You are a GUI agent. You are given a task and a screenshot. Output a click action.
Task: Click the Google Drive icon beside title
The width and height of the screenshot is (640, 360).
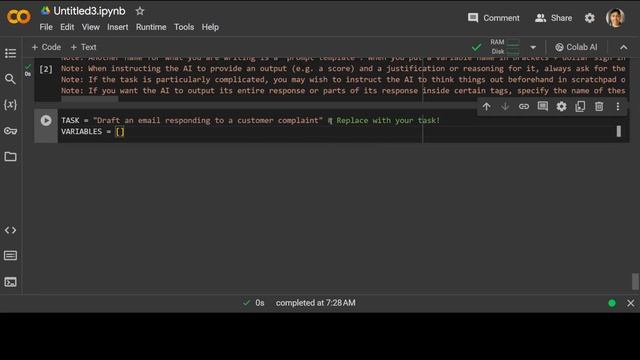coord(45,11)
